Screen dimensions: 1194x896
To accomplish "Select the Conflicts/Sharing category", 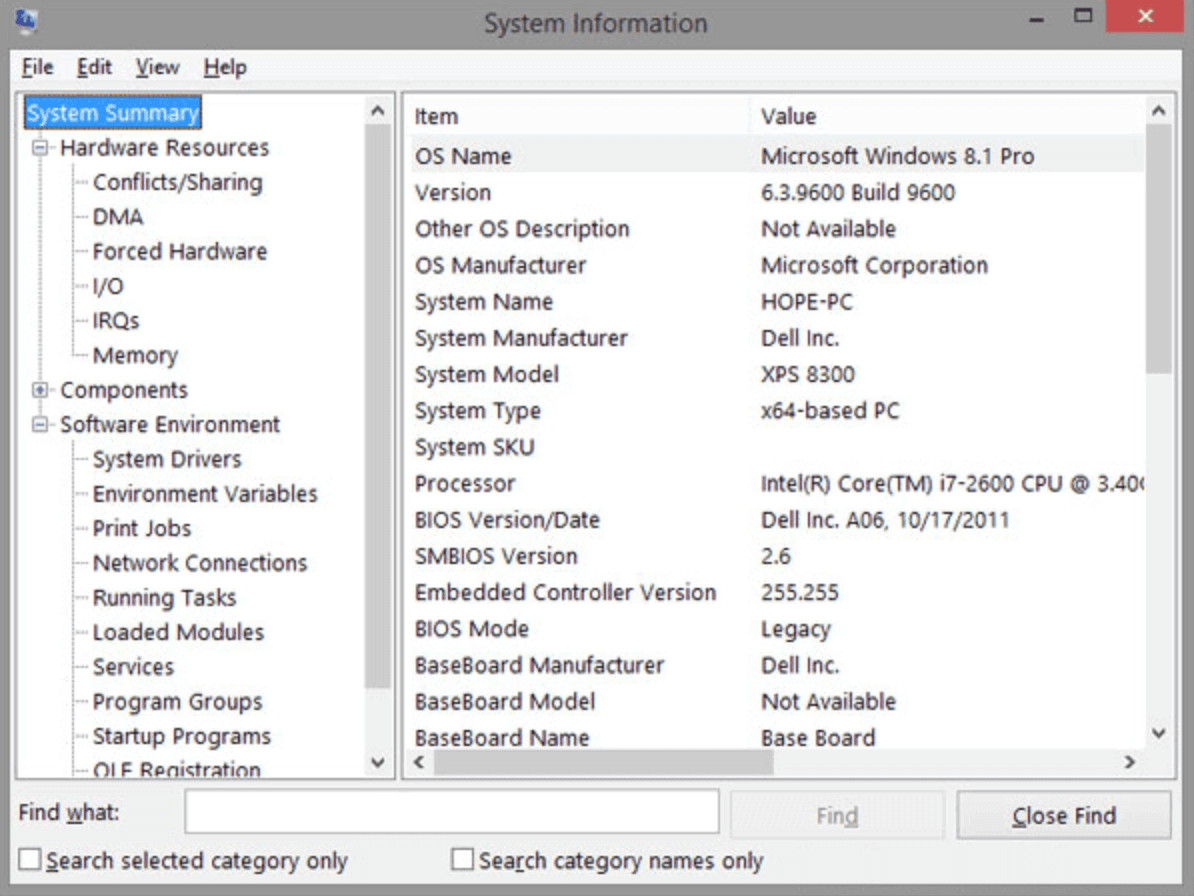I will [x=177, y=182].
